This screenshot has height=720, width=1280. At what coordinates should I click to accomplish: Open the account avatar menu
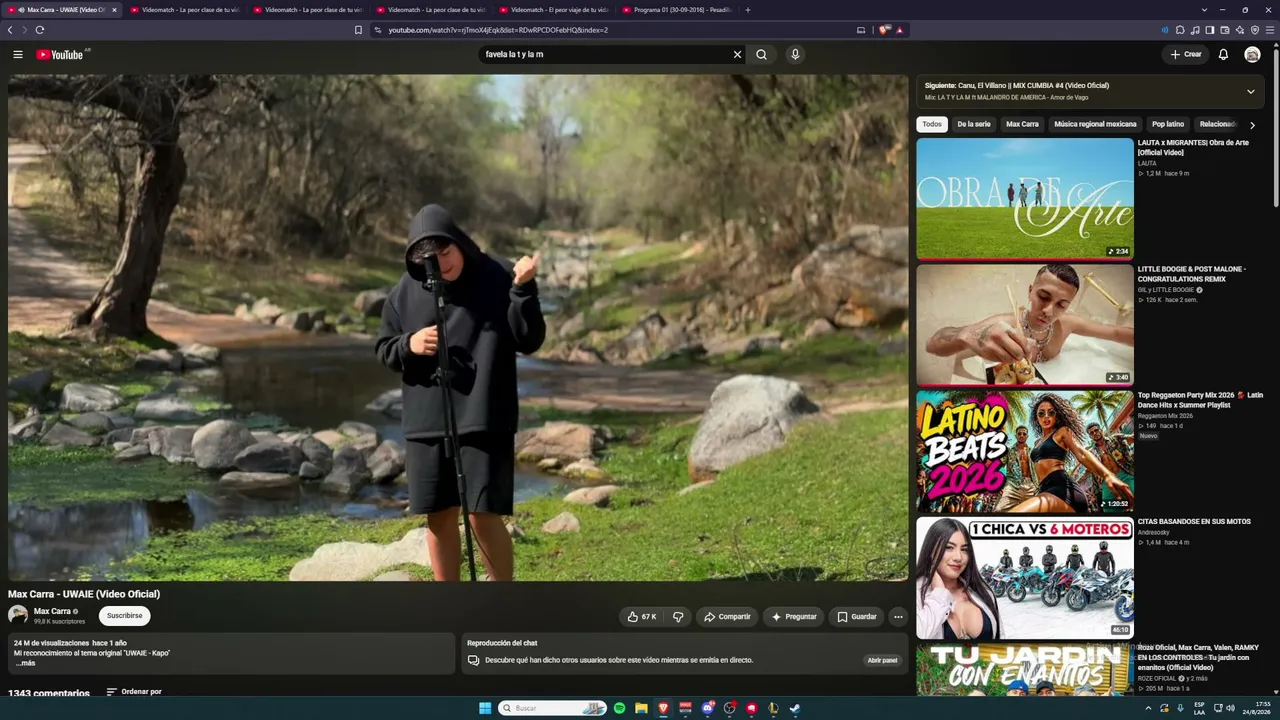[x=1252, y=54]
